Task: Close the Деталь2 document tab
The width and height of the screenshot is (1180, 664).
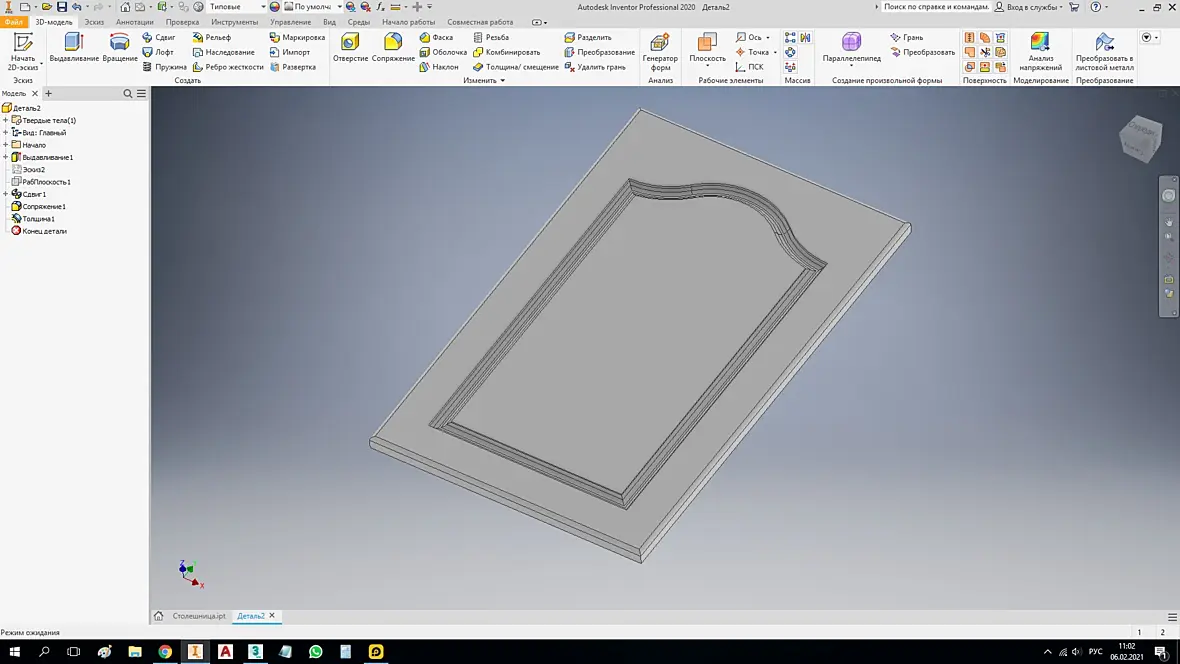Action: coord(272,616)
